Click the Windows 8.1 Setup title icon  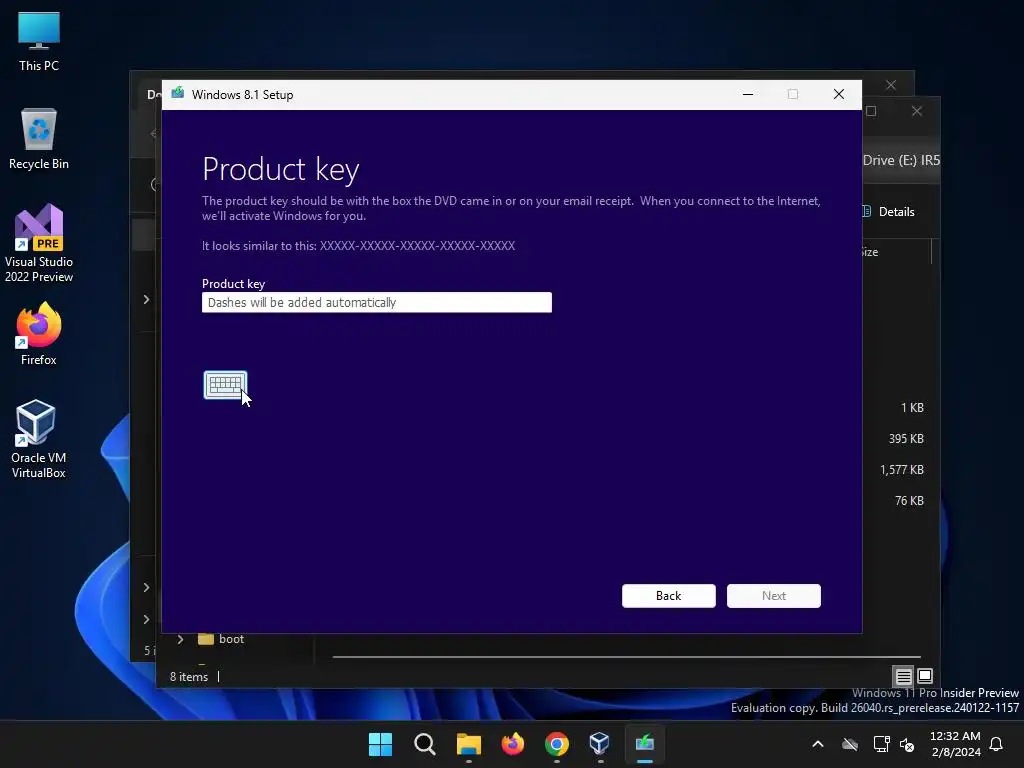pos(178,93)
